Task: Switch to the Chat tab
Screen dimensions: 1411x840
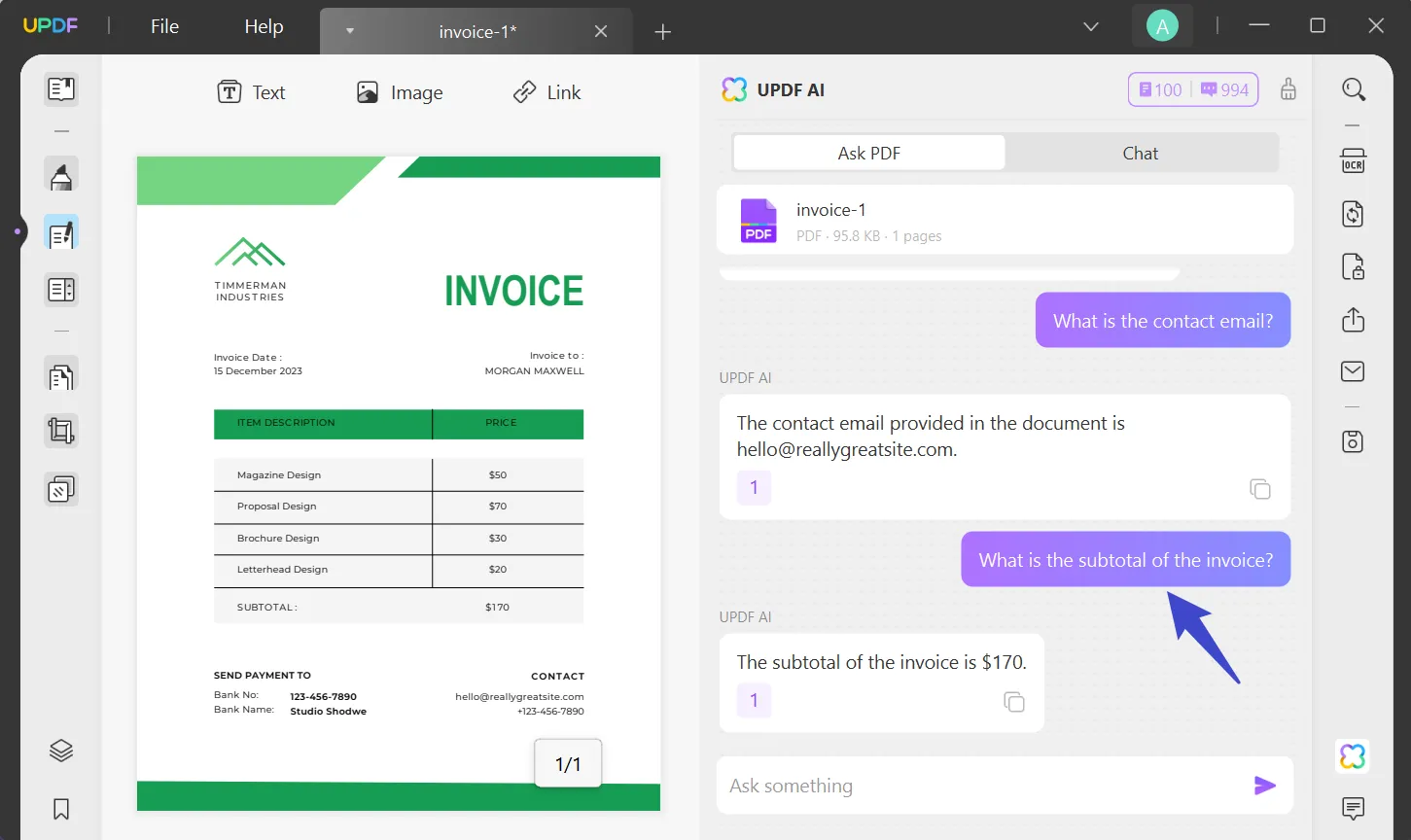Action: 1141,154
